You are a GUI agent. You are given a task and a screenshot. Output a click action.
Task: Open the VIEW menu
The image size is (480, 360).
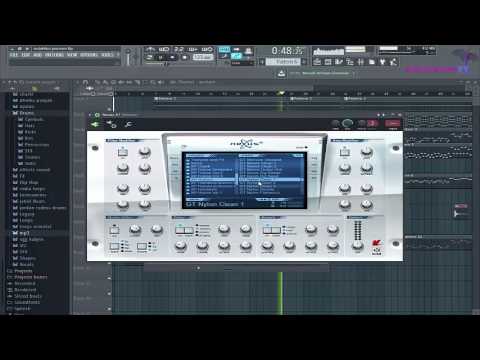pos(72,54)
